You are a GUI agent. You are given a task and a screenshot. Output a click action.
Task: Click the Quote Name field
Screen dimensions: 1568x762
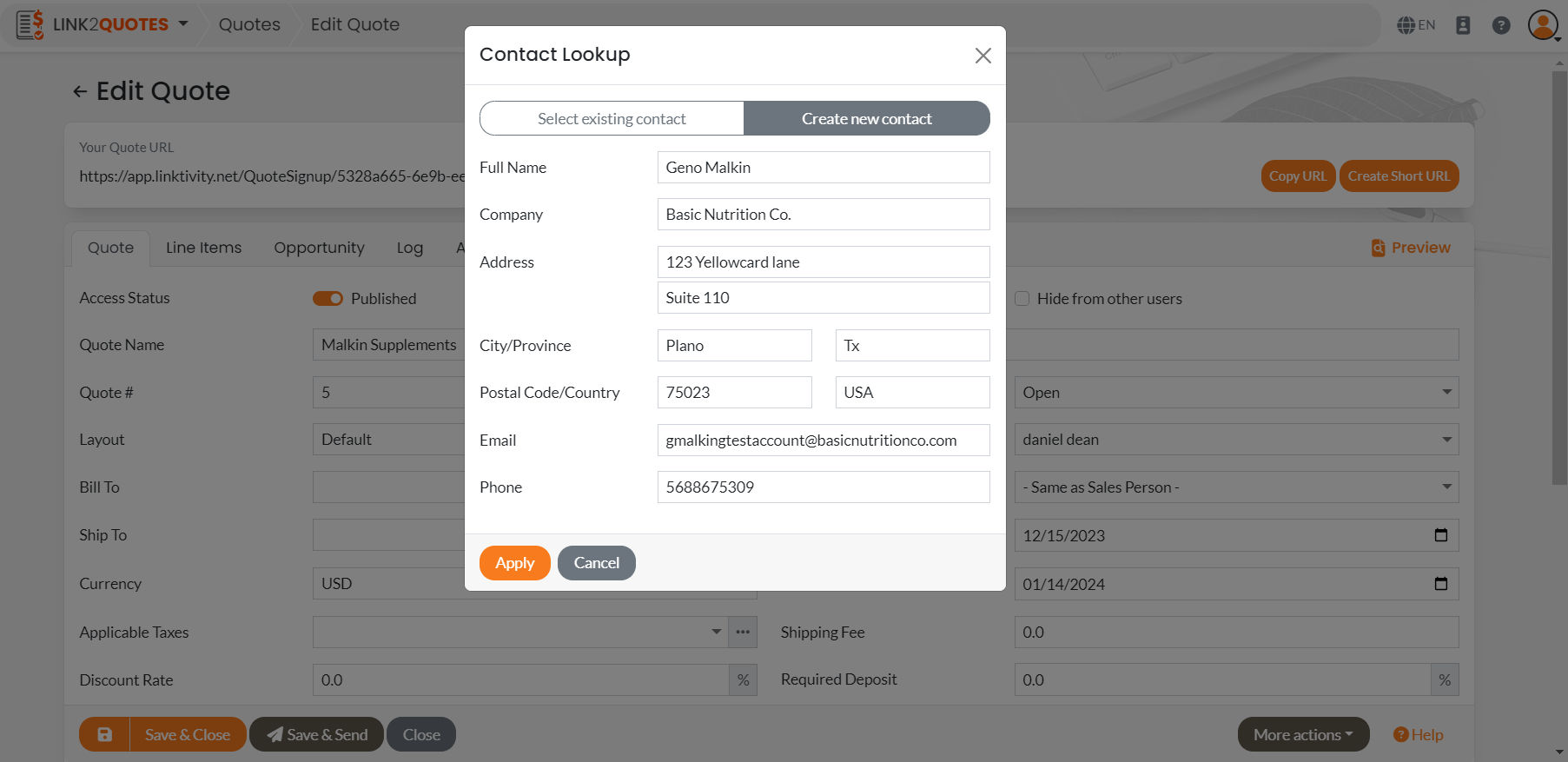(388, 345)
